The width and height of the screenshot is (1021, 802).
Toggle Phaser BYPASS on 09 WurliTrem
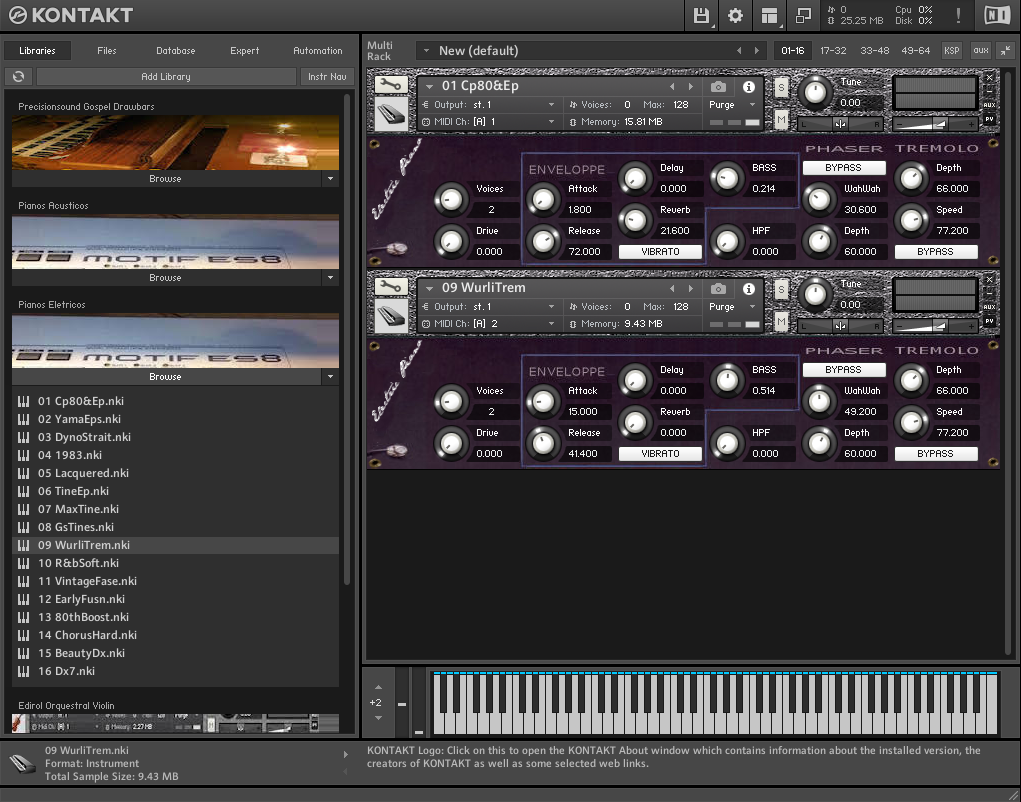843,370
